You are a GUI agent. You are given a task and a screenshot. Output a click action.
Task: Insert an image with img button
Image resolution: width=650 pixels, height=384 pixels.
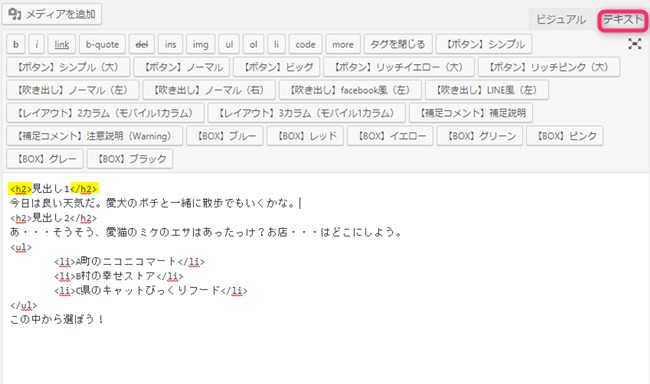point(201,44)
